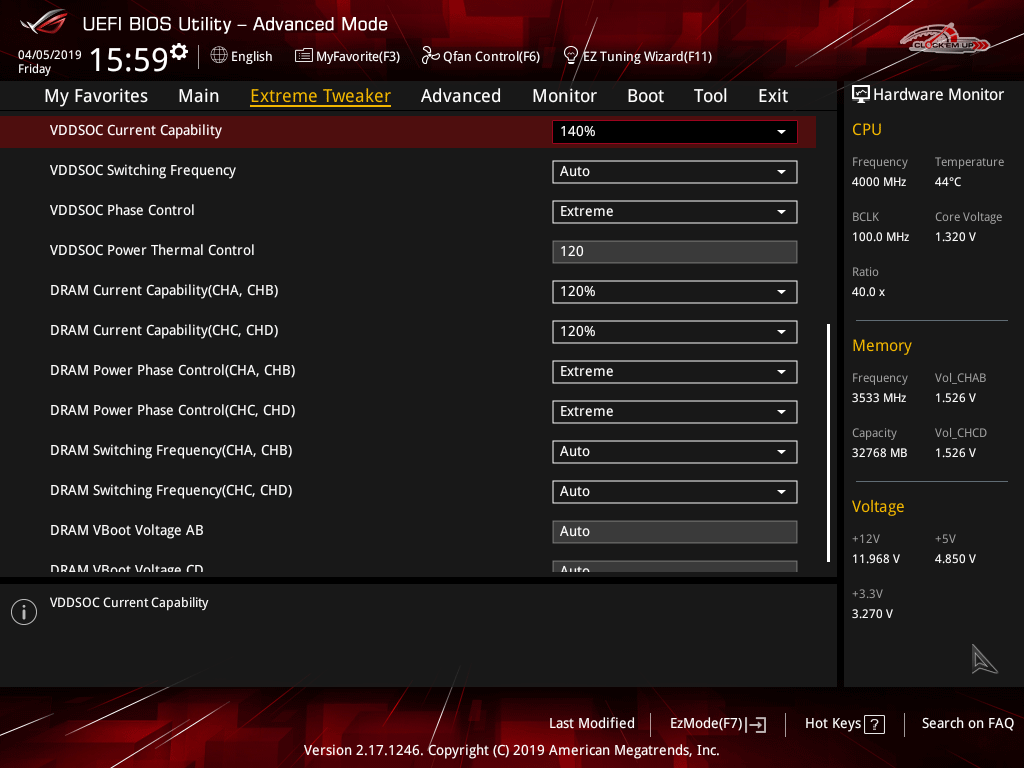The height and width of the screenshot is (768, 1024).
Task: Click the EzMode(F7) switch icon
Action: [x=757, y=724]
